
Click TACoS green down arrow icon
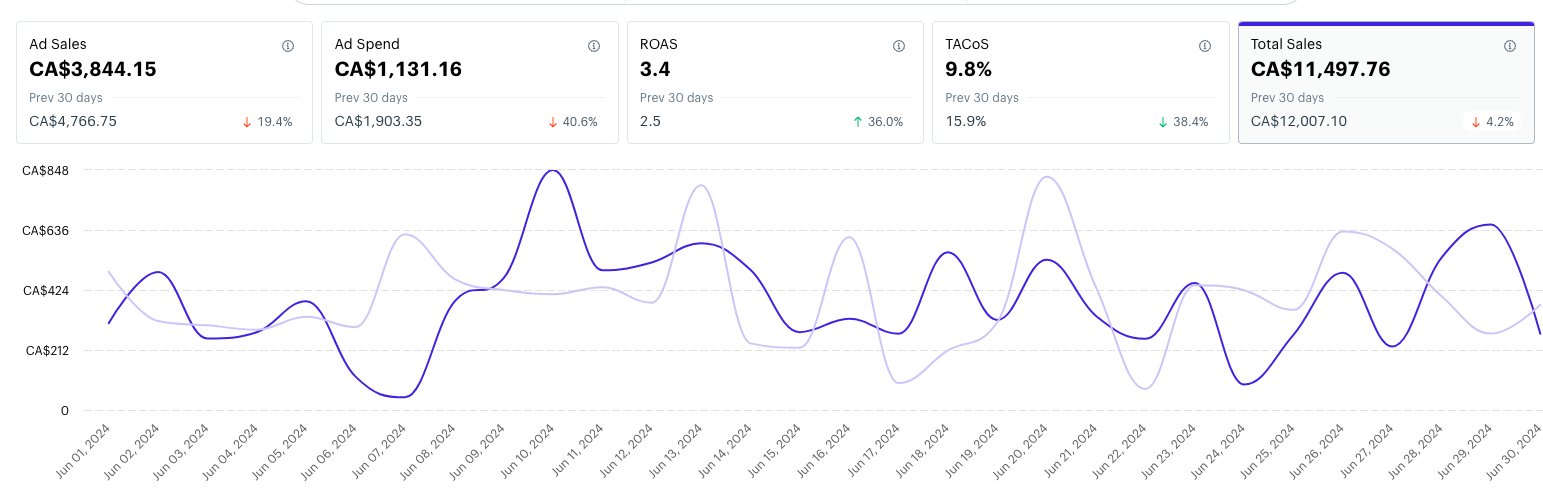[x=1162, y=122]
